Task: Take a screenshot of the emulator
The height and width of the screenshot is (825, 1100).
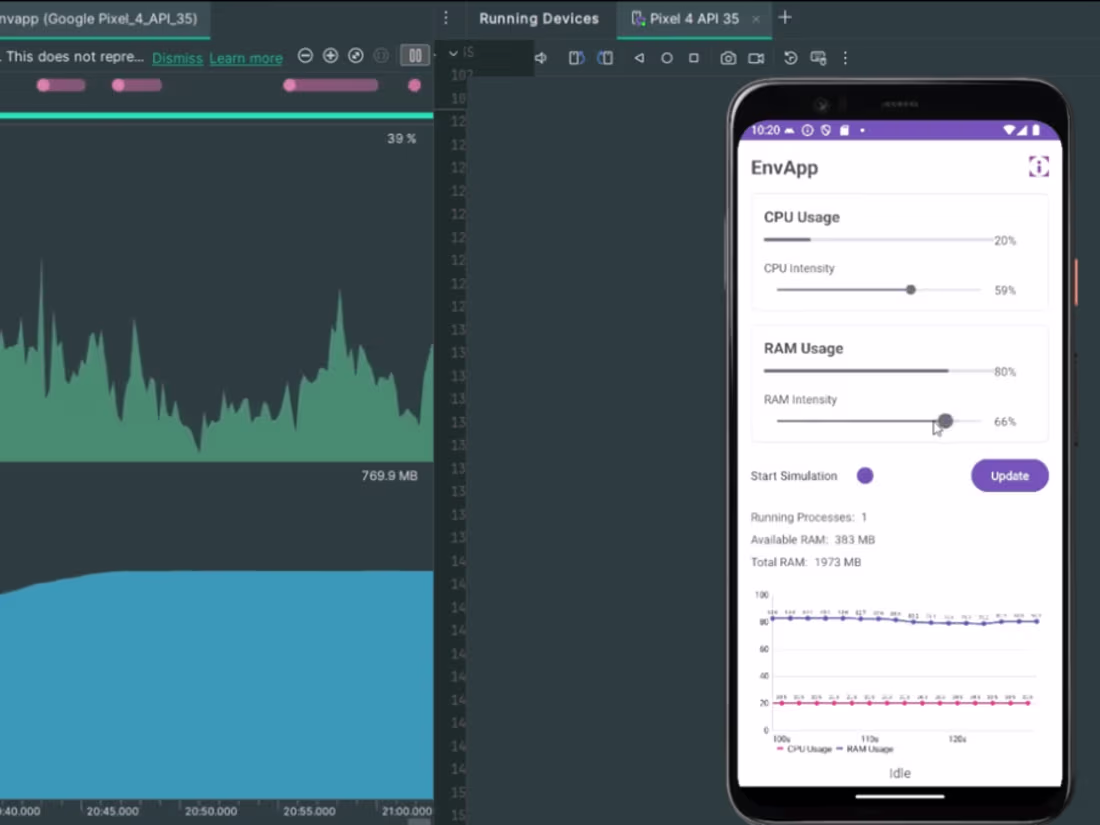Action: pos(728,58)
